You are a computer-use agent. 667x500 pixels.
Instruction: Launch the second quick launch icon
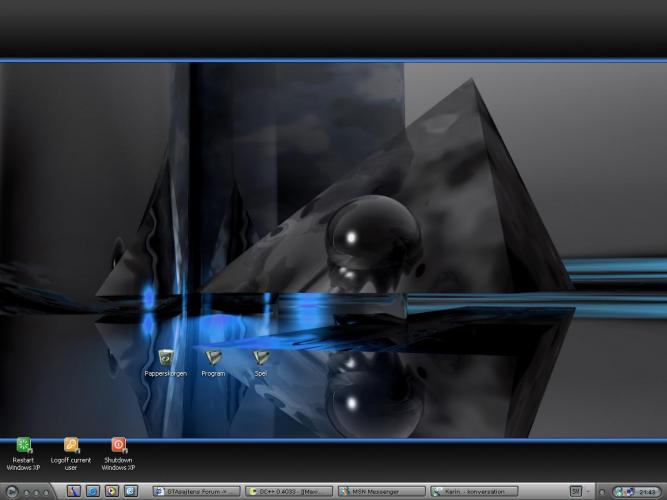(92, 491)
